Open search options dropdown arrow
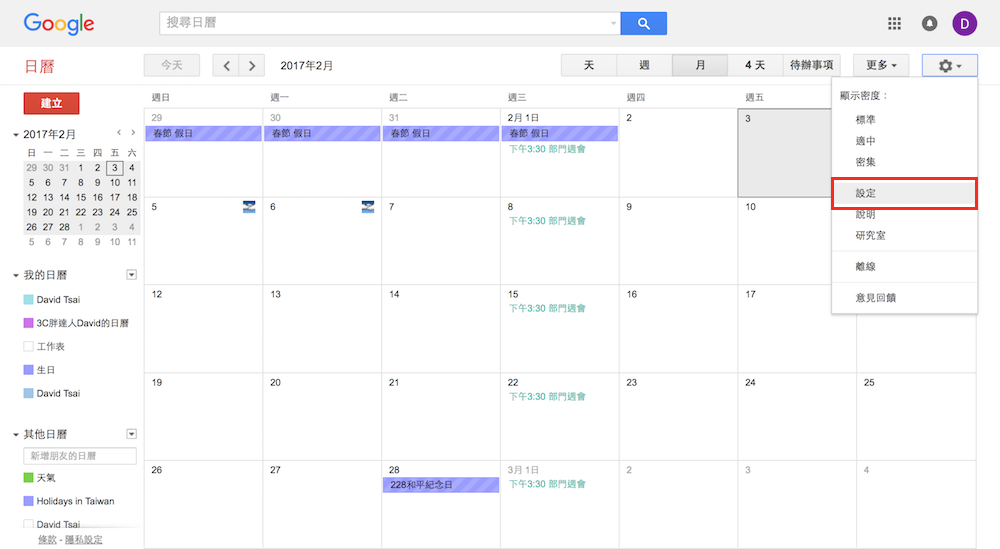 (x=613, y=24)
